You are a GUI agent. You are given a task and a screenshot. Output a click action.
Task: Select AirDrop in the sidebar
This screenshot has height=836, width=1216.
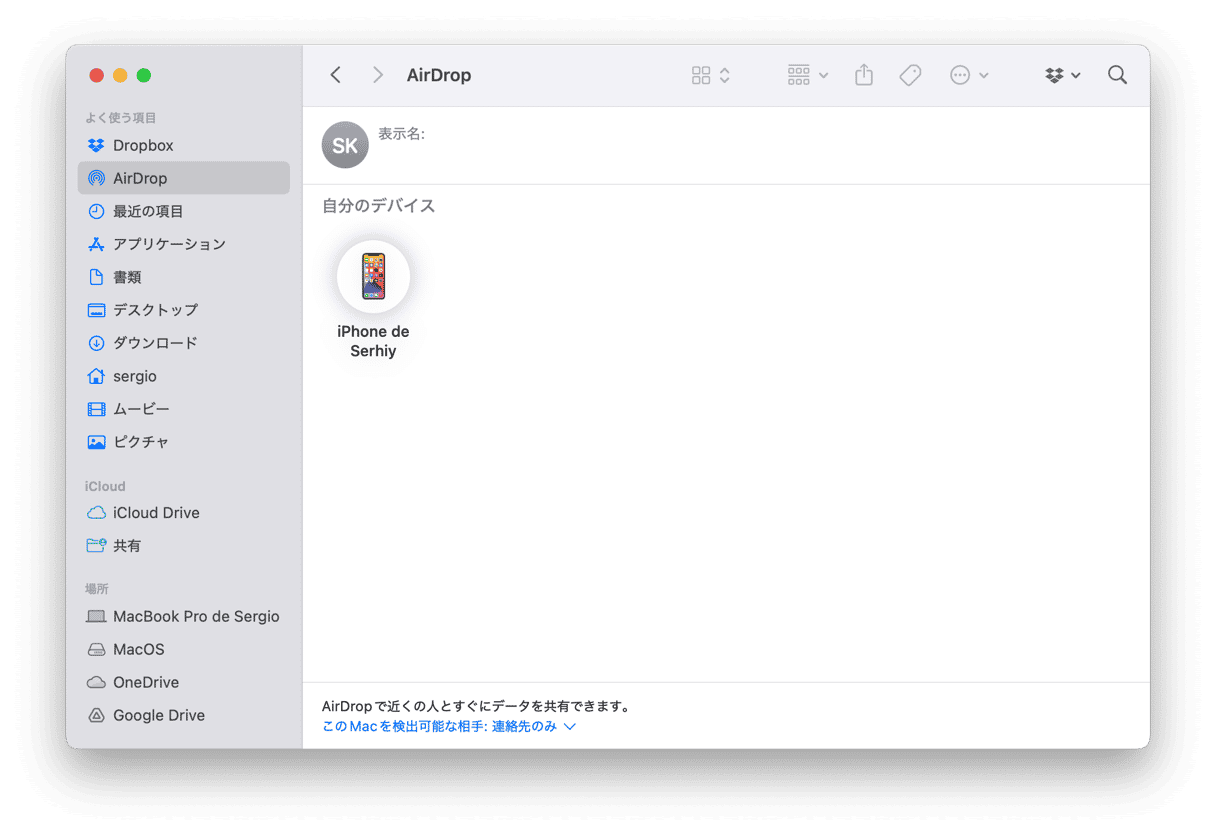[x=184, y=178]
